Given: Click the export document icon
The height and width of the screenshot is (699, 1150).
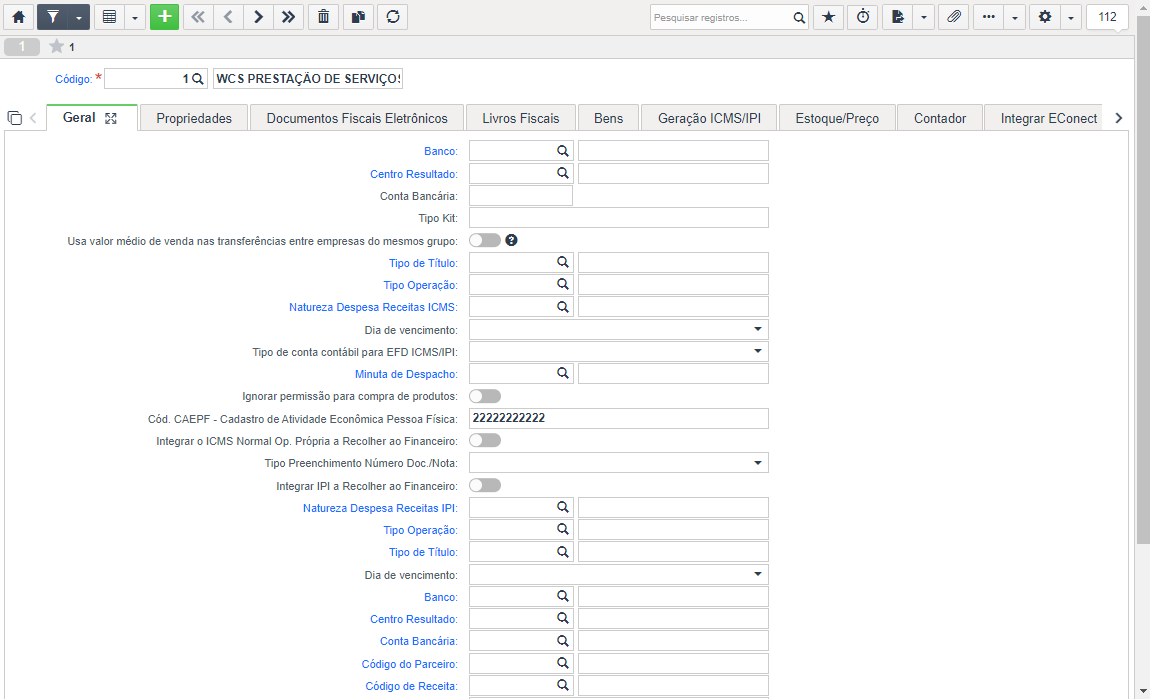Looking at the screenshot, I should (x=898, y=17).
